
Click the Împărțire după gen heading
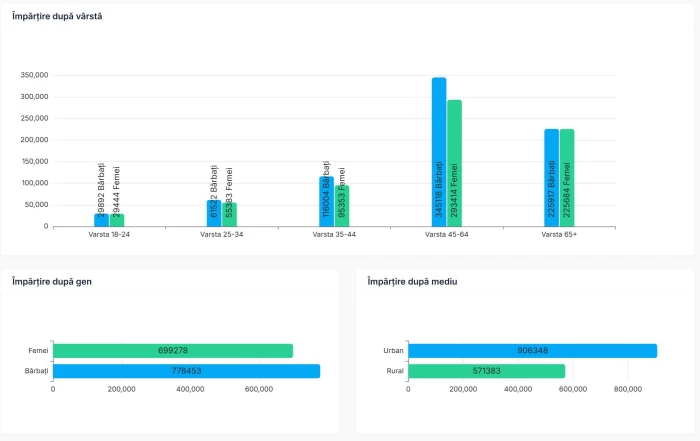pos(50,282)
